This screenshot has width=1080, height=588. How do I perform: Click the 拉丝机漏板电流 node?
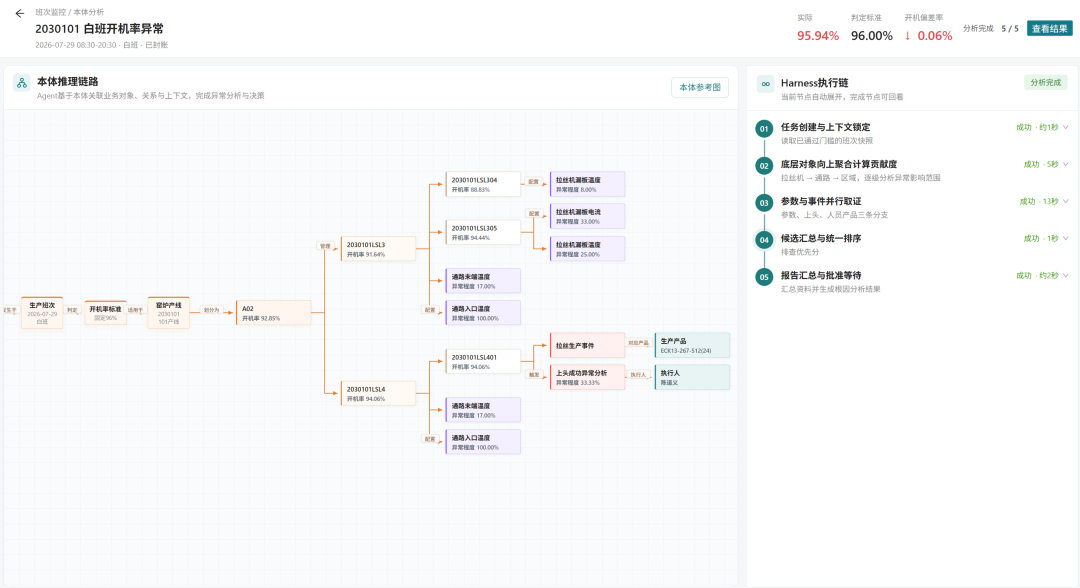(x=588, y=216)
